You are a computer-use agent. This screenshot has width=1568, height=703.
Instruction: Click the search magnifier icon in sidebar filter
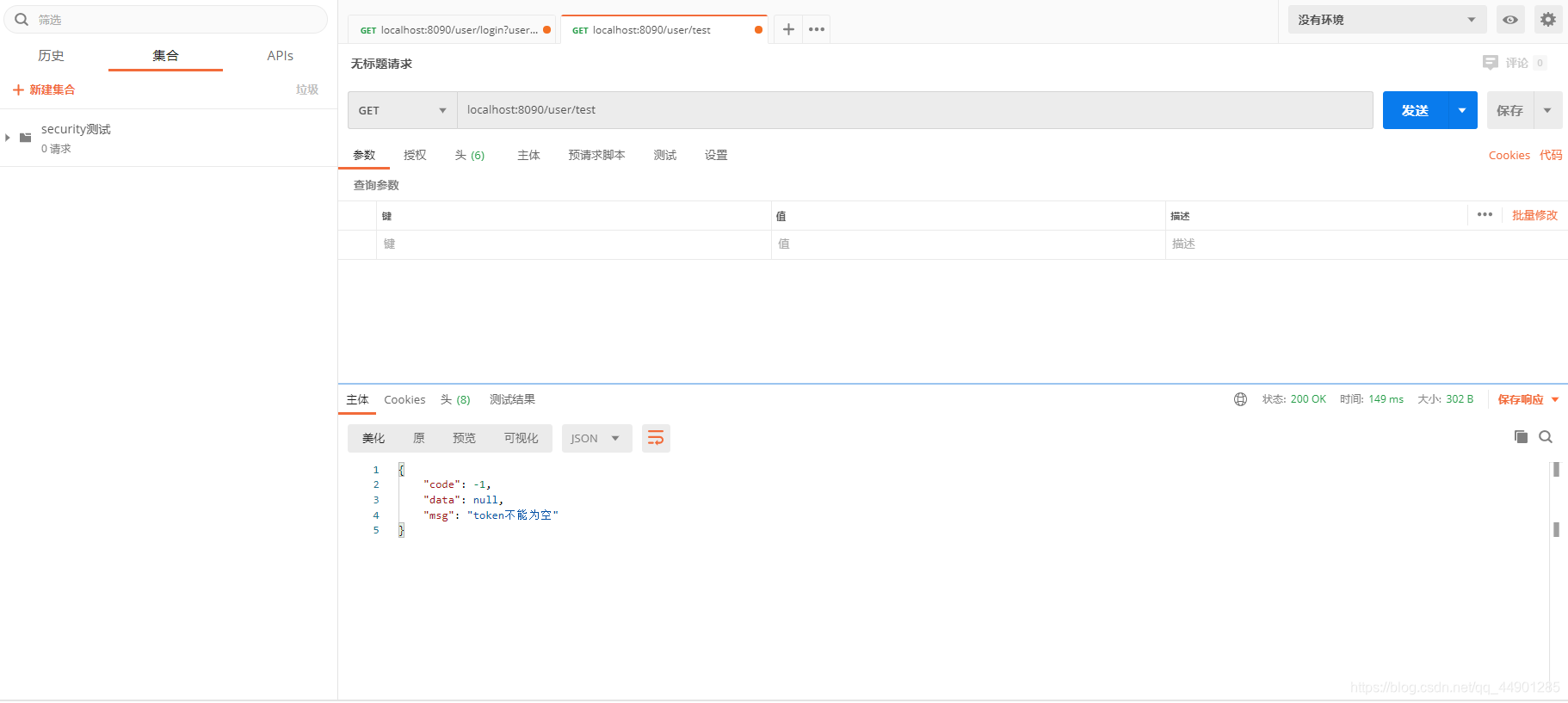22,19
